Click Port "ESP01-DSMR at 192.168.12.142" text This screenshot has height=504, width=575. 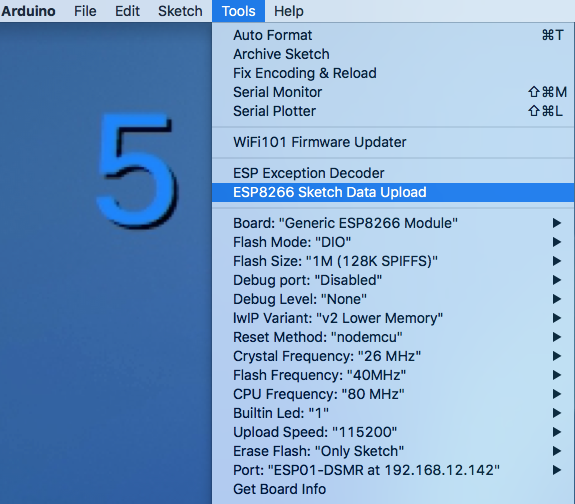coord(366,470)
